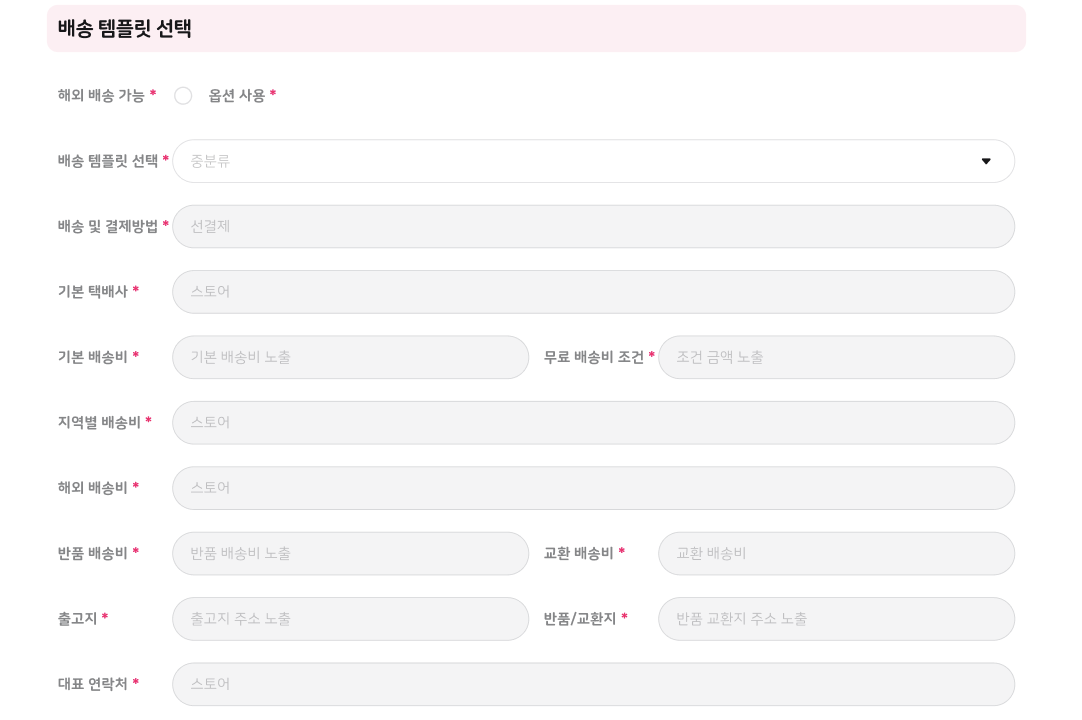Click the 옵션 사용 label
Viewport: 1082px width, 720px height.
(x=237, y=96)
